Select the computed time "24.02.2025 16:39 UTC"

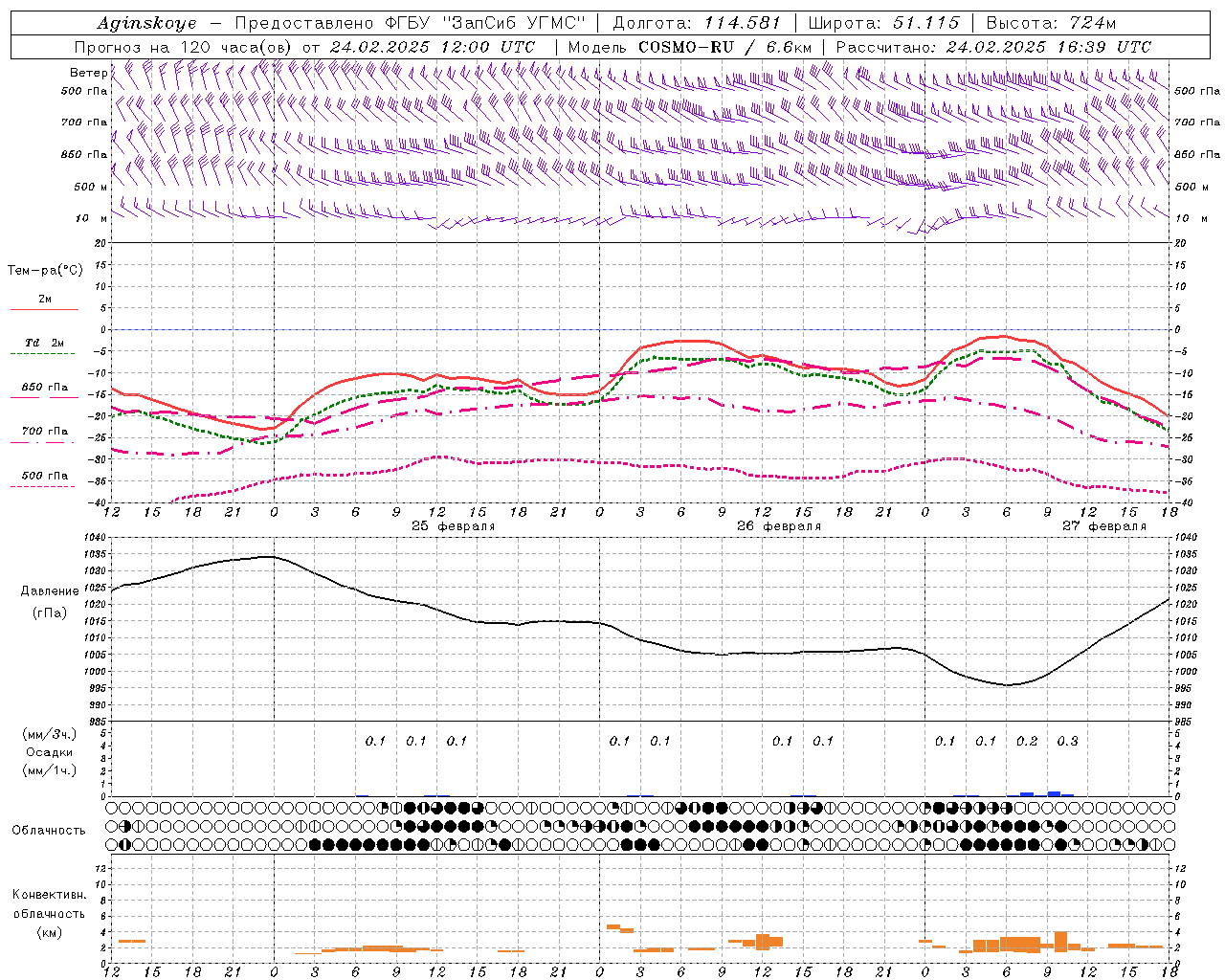1049,47
